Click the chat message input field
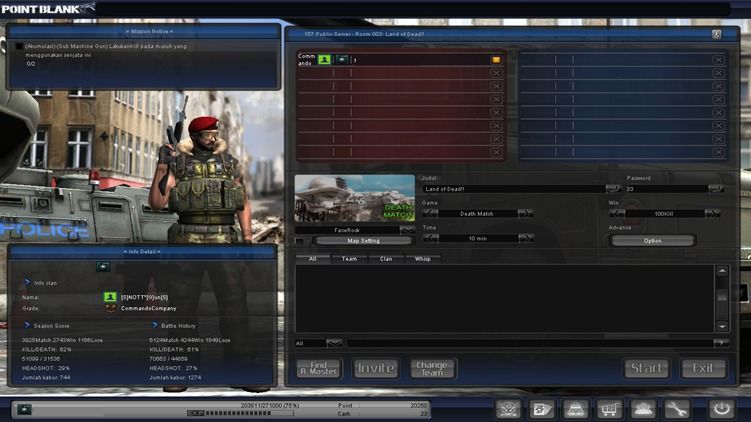The image size is (751, 422). 530,343
